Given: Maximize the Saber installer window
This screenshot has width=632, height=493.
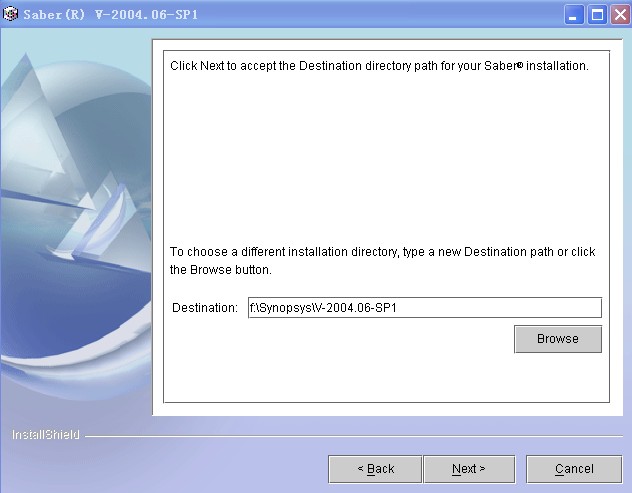Looking at the screenshot, I should point(597,15).
